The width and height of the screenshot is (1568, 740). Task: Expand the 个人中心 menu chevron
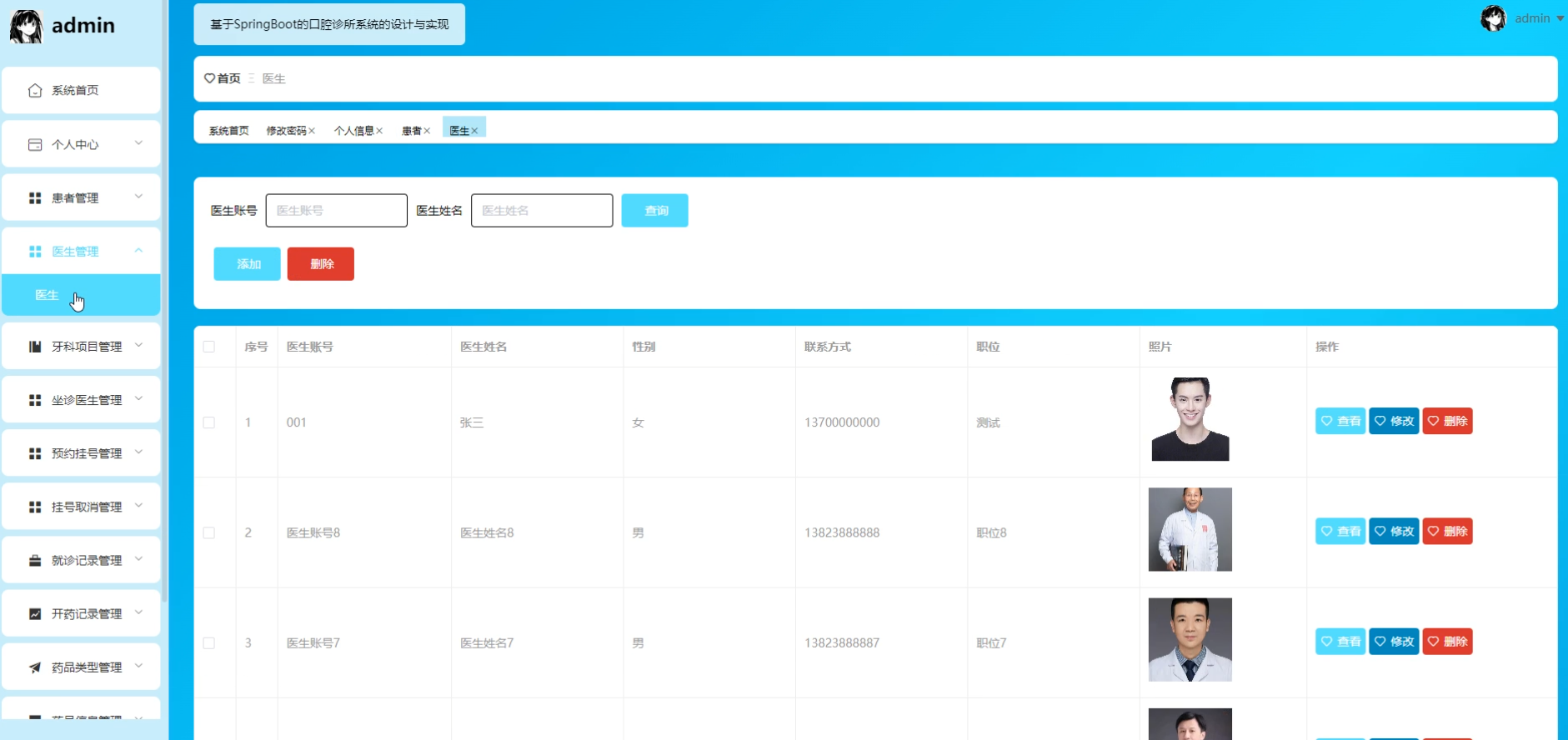138,143
